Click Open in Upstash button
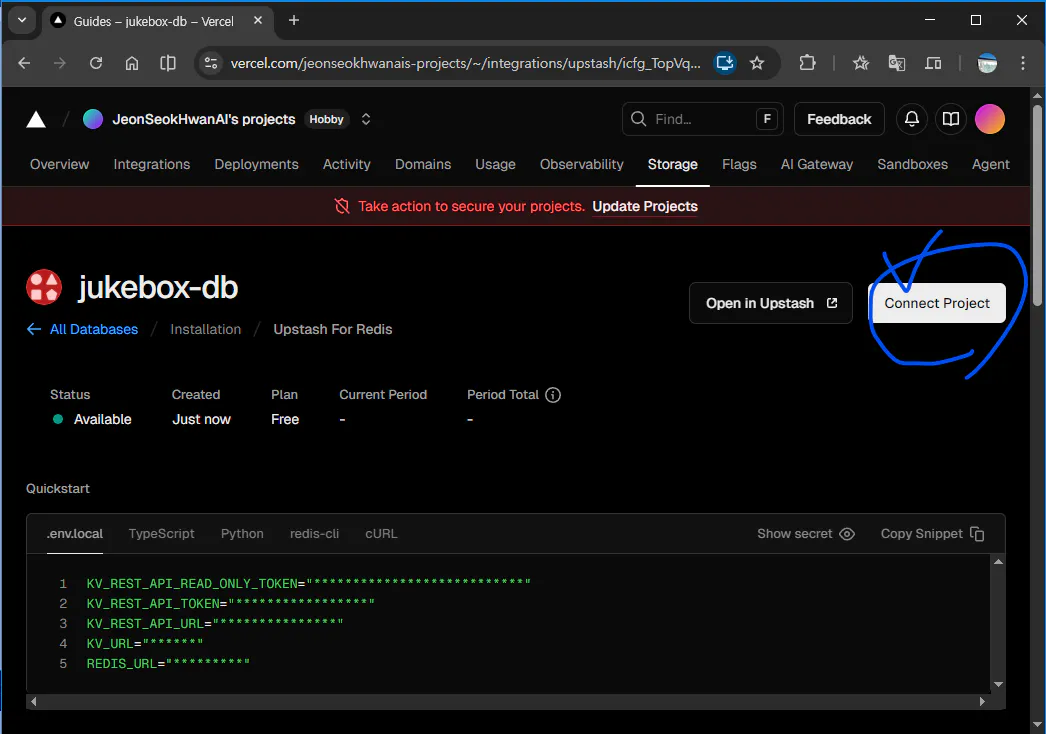Image resolution: width=1046 pixels, height=734 pixels. (770, 303)
